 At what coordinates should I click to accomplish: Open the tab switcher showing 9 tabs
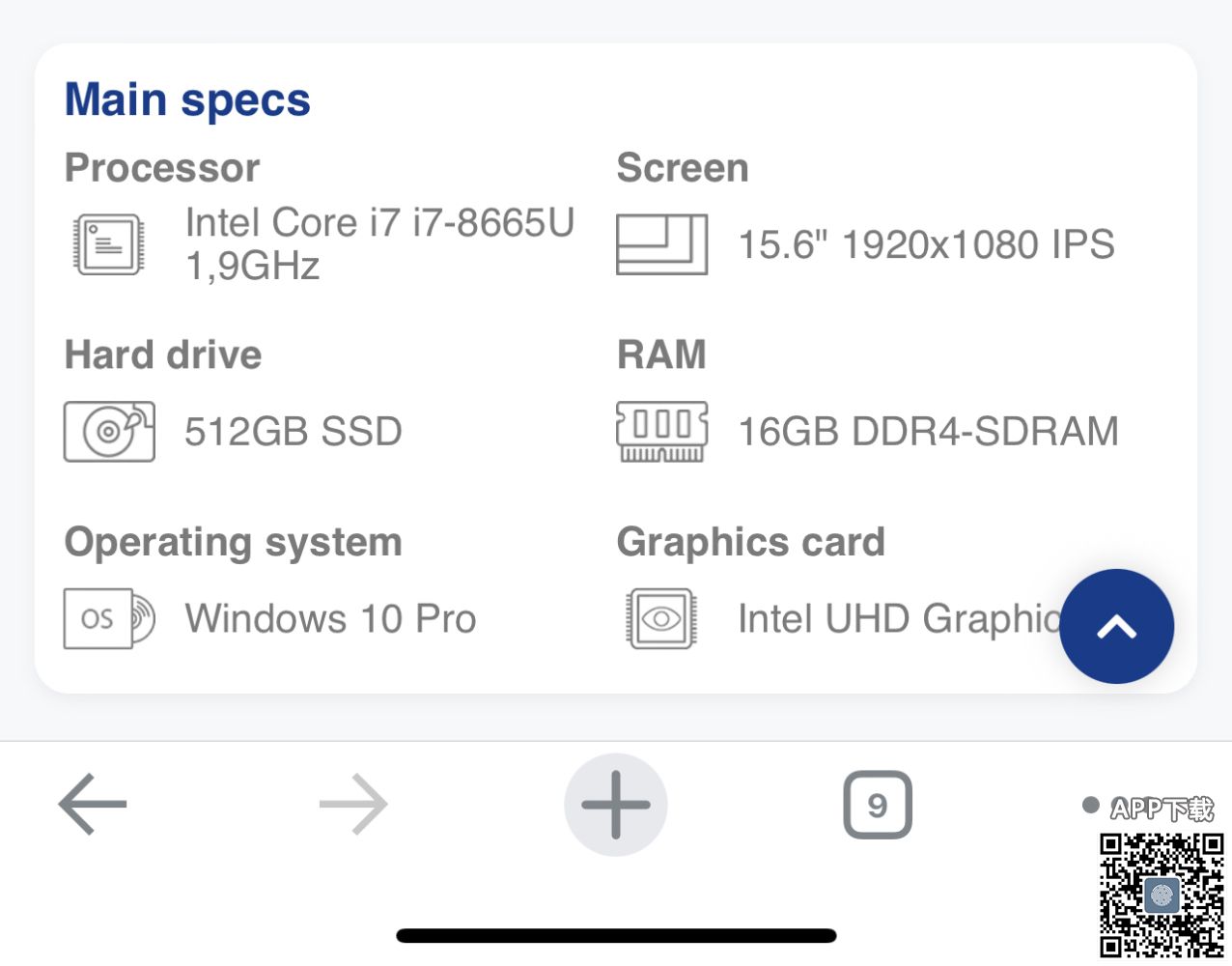[877, 804]
